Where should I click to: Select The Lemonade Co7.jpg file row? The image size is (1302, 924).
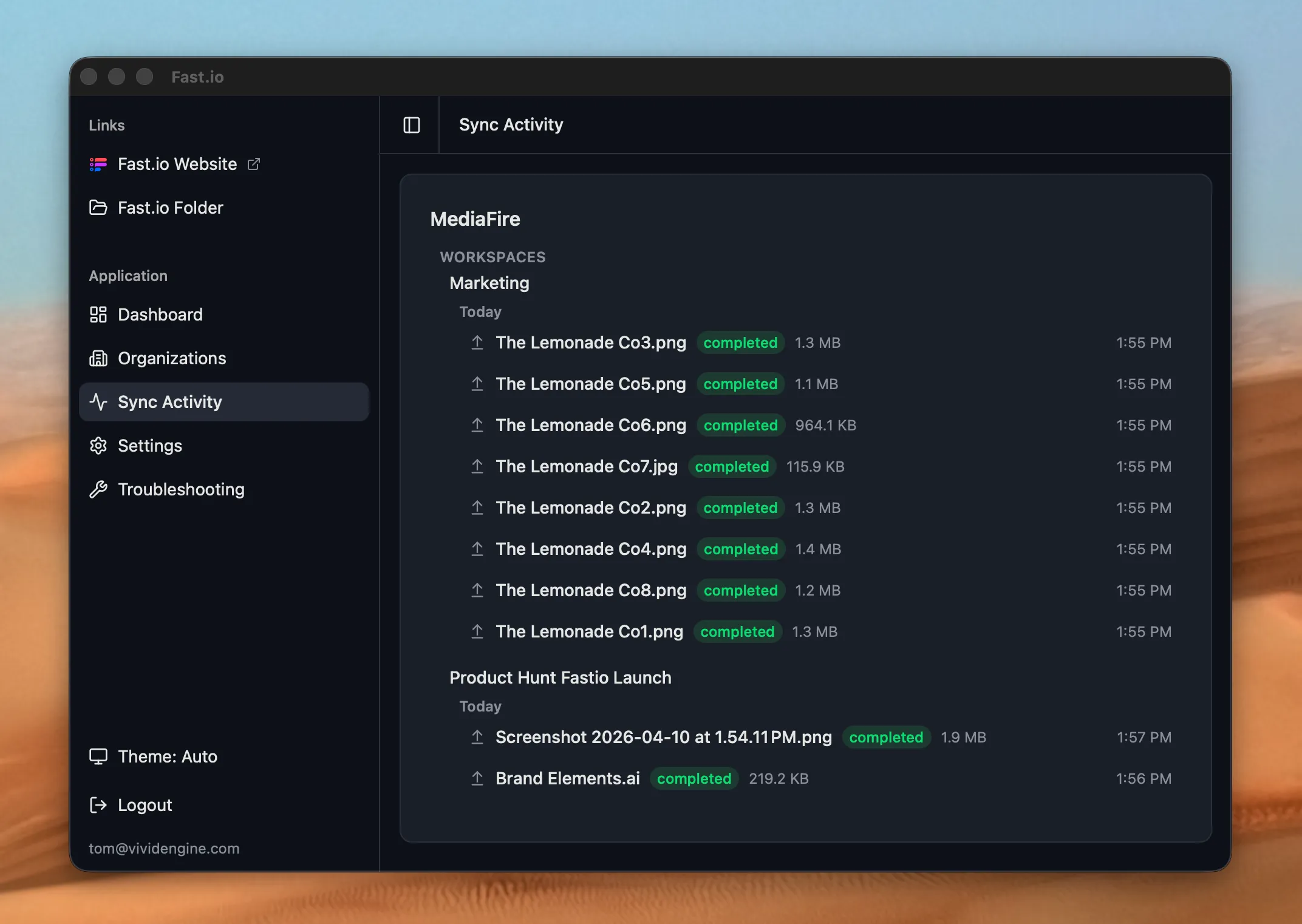pos(587,466)
